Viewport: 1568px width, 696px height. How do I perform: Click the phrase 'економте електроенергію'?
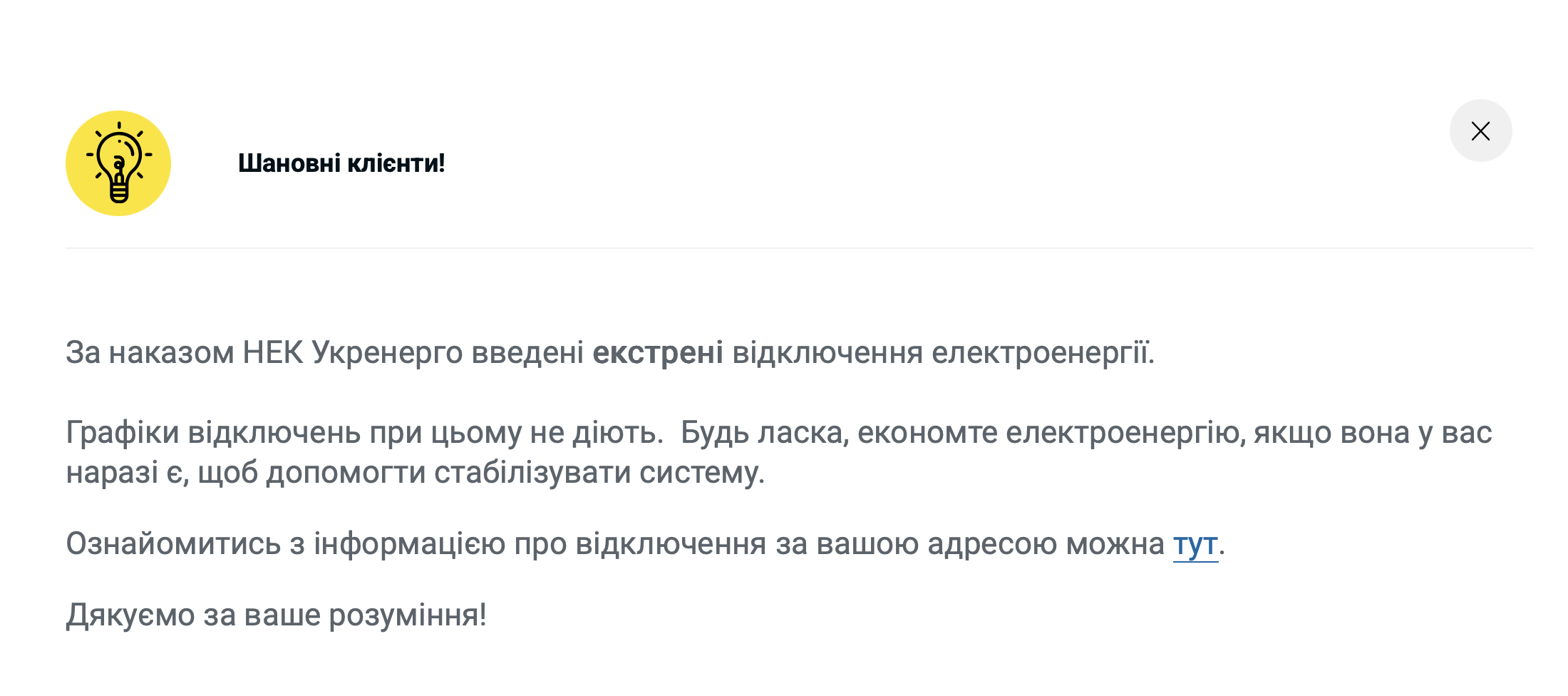point(1051,433)
